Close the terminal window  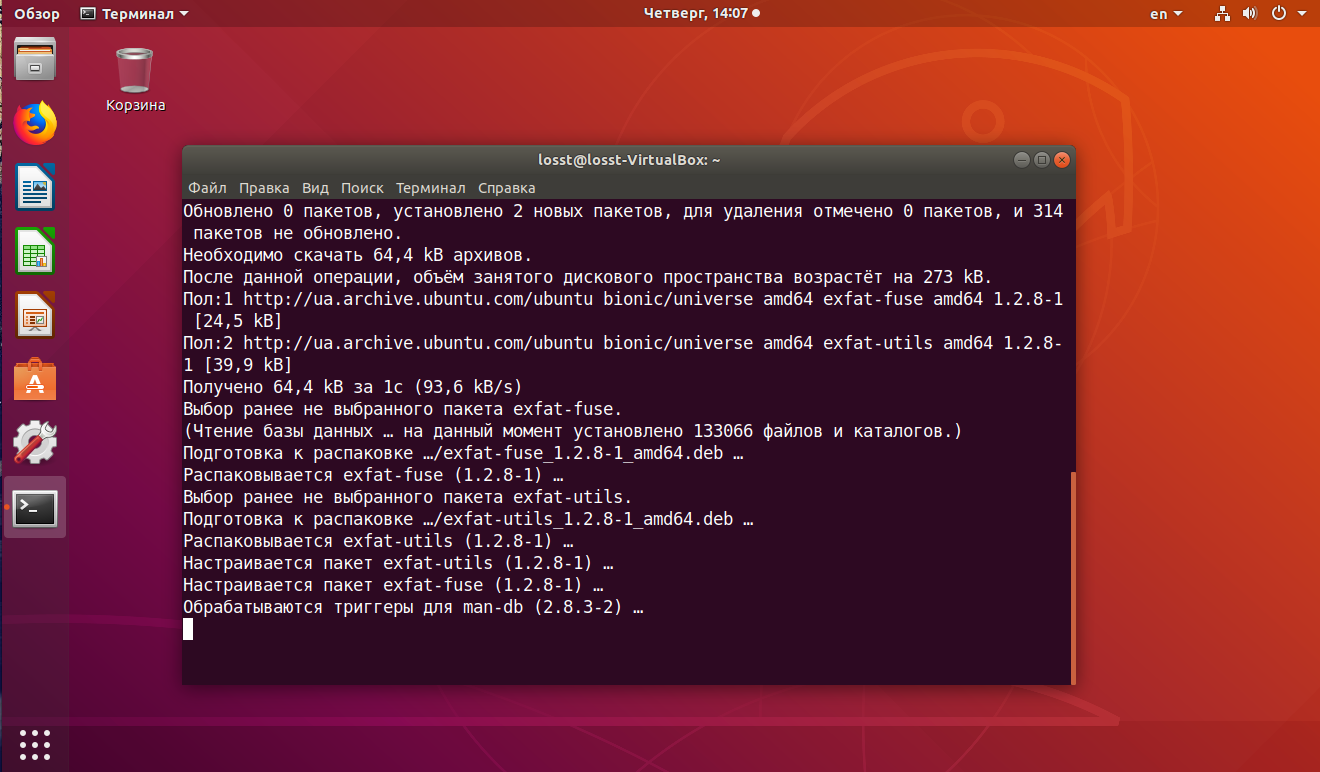pyautogui.click(x=1062, y=160)
